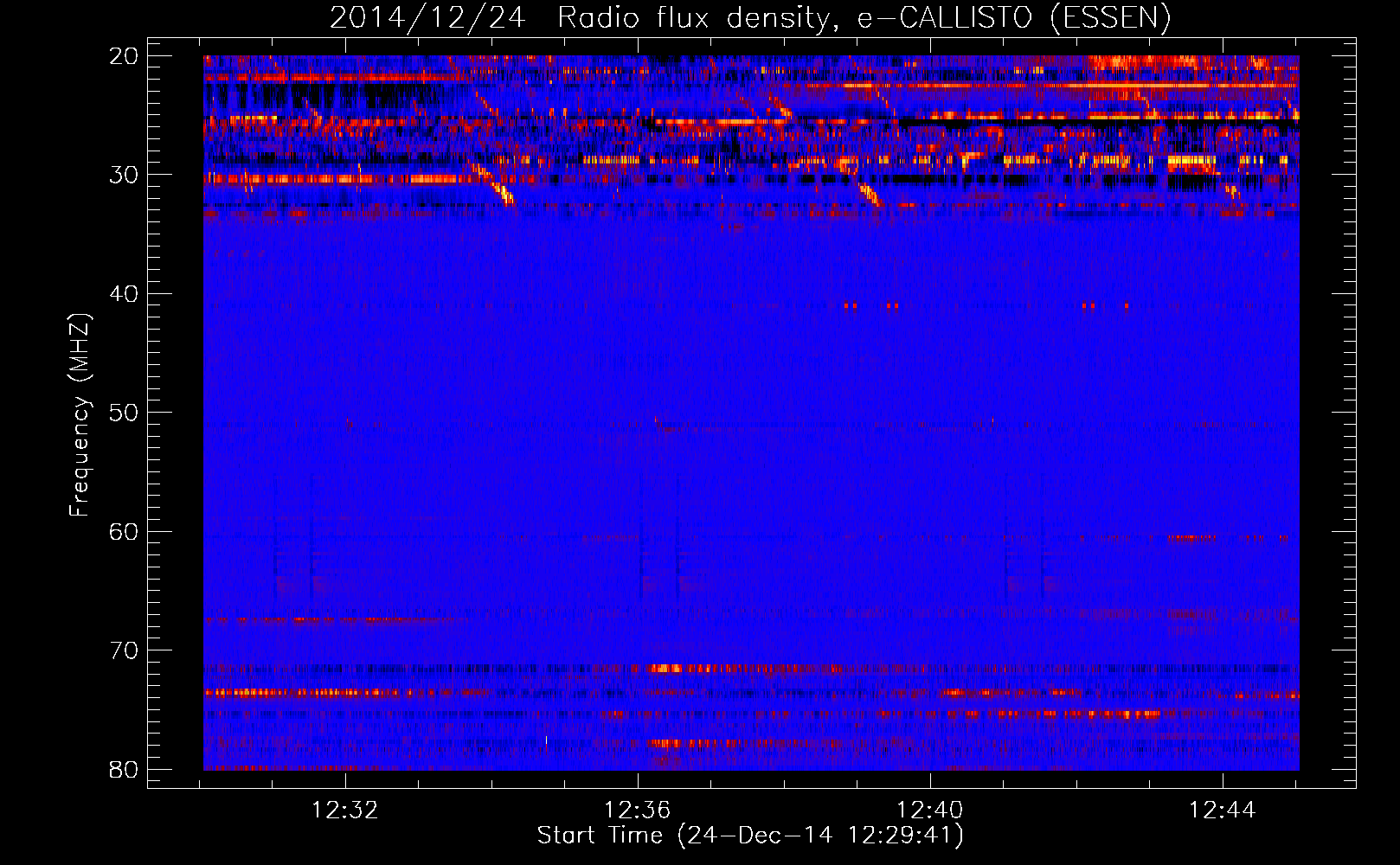Click the 12:44 time tick label
This screenshot has width=1400, height=865.
pos(1222,811)
